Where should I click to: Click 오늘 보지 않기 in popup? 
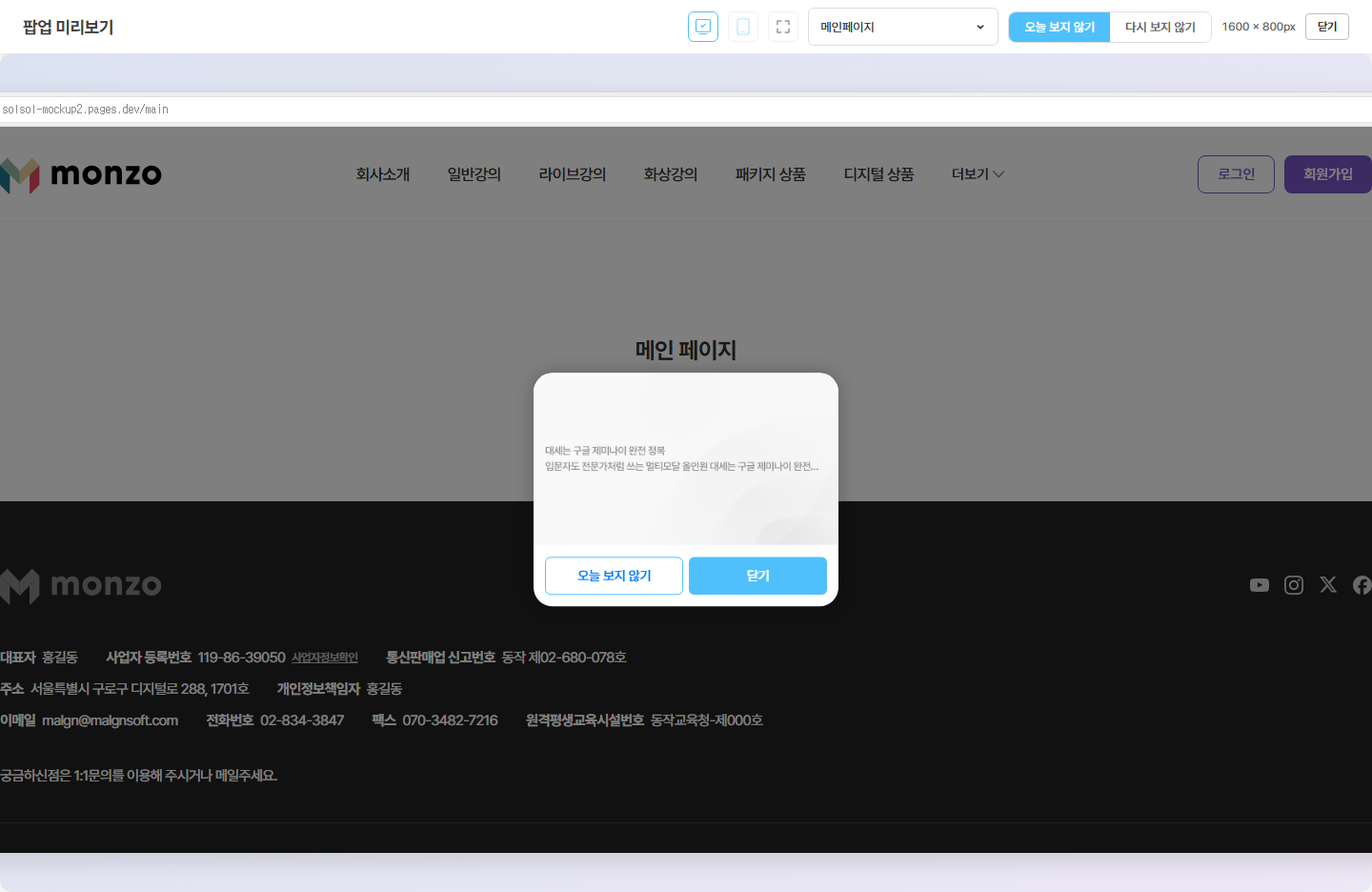[614, 576]
